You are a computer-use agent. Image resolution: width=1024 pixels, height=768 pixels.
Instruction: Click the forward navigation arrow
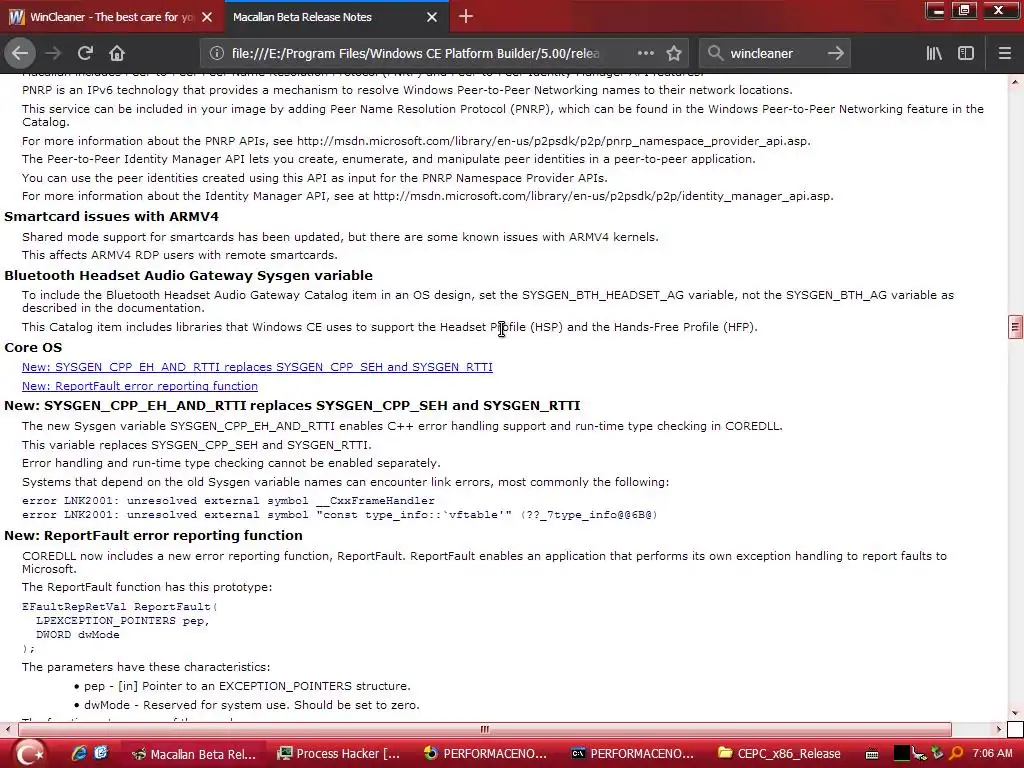tap(53, 54)
